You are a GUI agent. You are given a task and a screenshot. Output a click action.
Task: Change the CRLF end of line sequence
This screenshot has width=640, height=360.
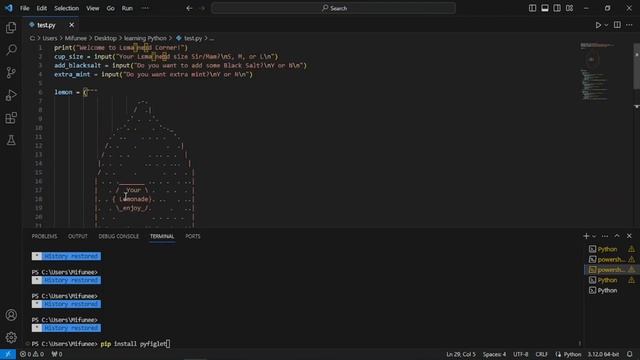[x=542, y=354]
